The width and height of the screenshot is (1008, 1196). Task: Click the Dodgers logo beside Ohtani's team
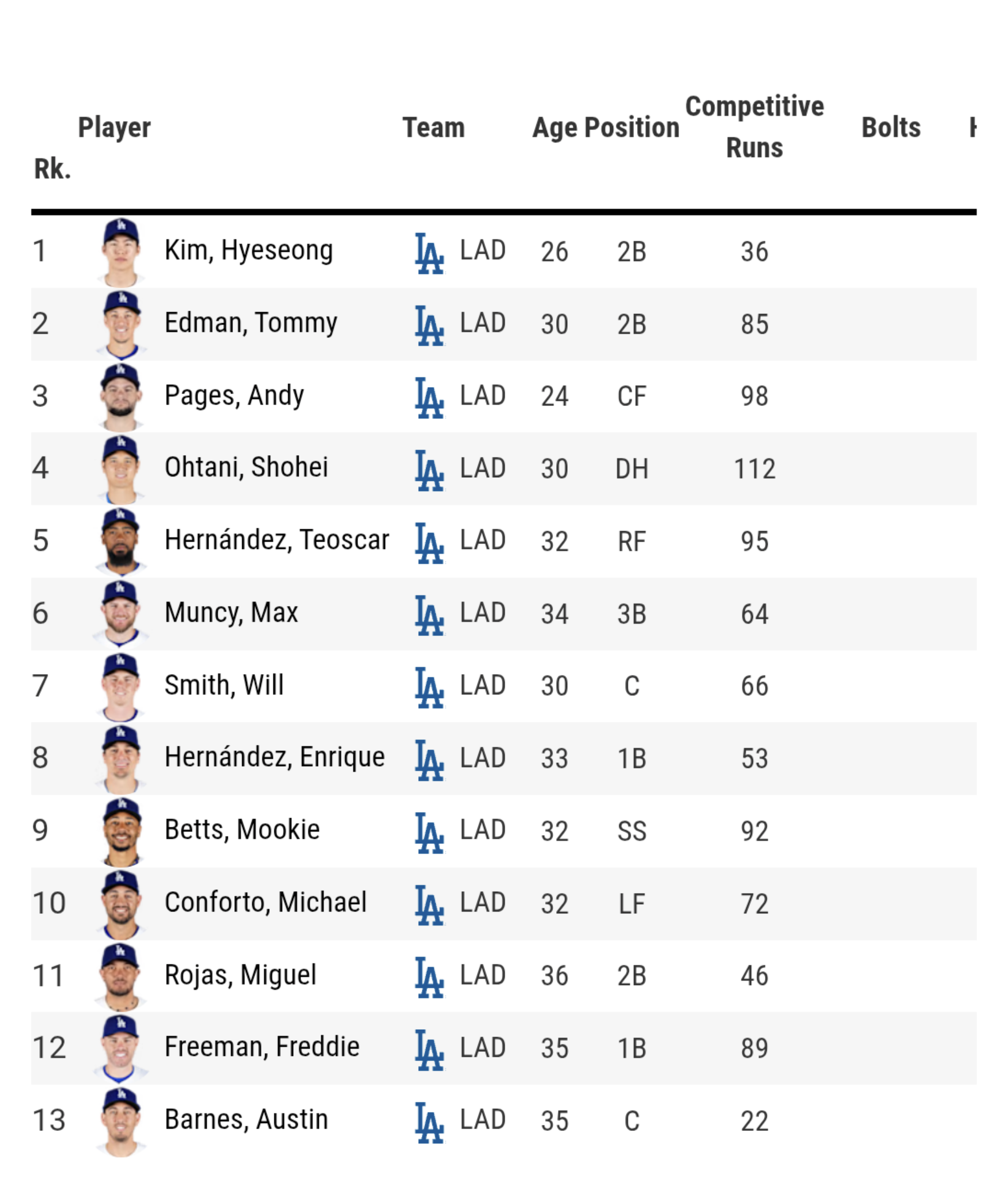tap(429, 470)
